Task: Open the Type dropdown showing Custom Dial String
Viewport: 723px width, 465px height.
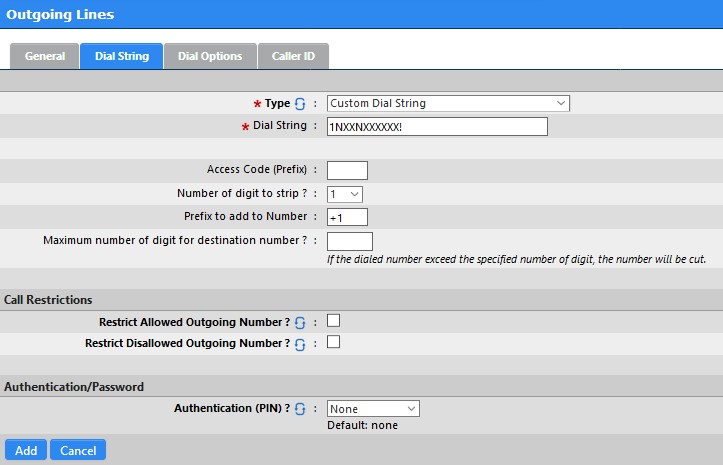Action: pos(448,103)
